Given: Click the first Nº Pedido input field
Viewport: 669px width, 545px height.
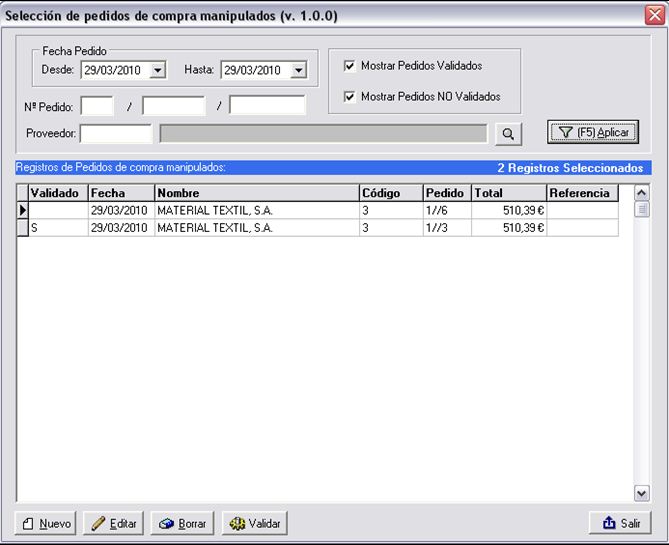Looking at the screenshot, I should pos(97,106).
